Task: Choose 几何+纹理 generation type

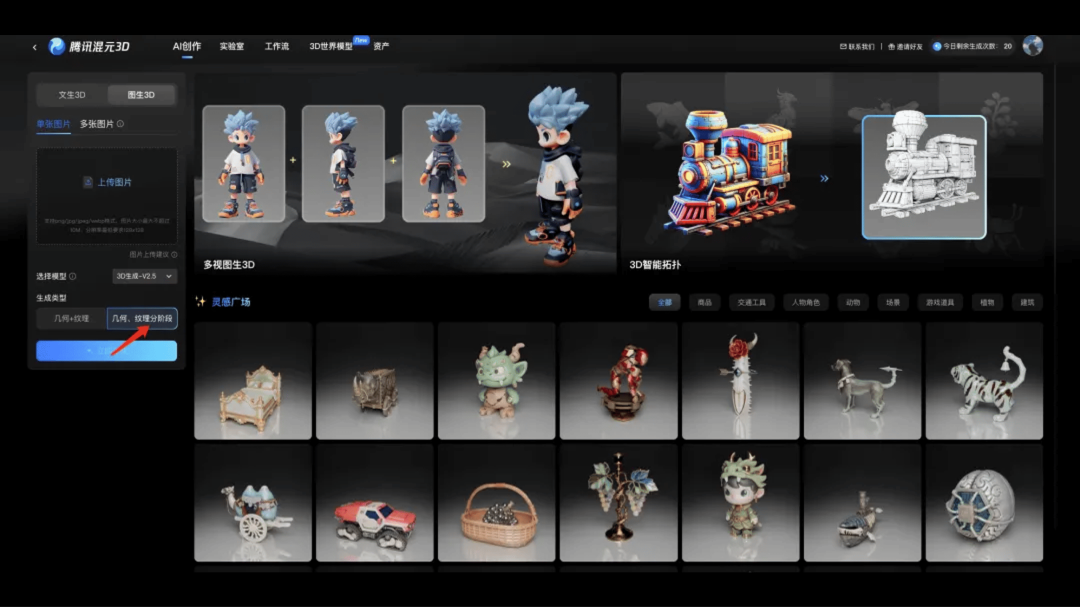Action: pyautogui.click(x=72, y=318)
